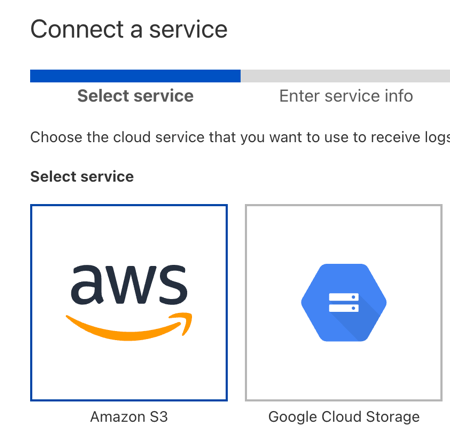Click the "Choose the cloud service" description text
This screenshot has height=438, width=450.
coord(240,137)
